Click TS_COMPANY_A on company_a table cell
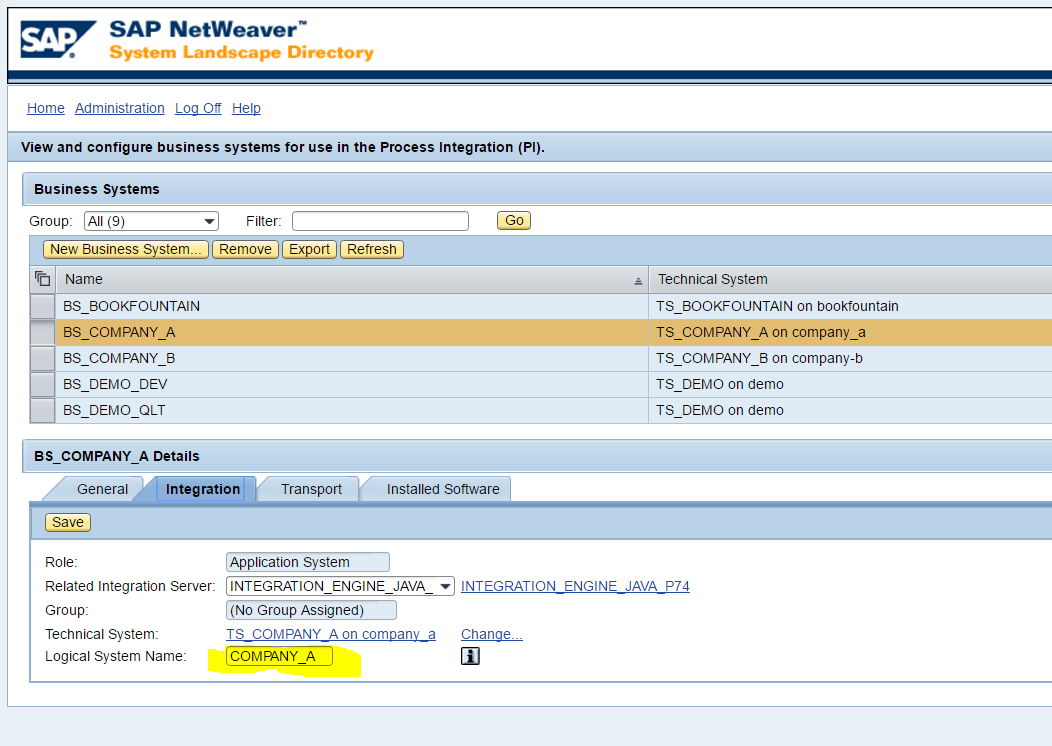This screenshot has height=746, width=1052. pos(851,332)
